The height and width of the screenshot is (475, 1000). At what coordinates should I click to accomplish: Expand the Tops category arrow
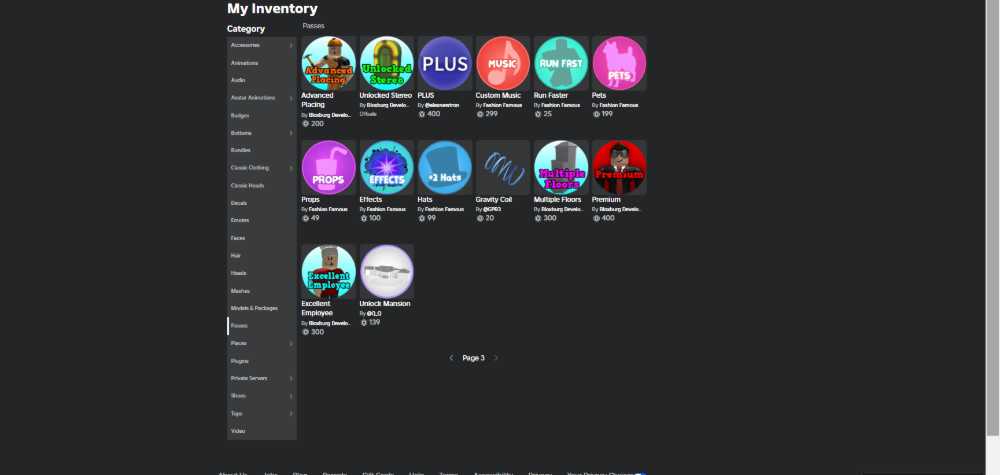(x=291, y=413)
